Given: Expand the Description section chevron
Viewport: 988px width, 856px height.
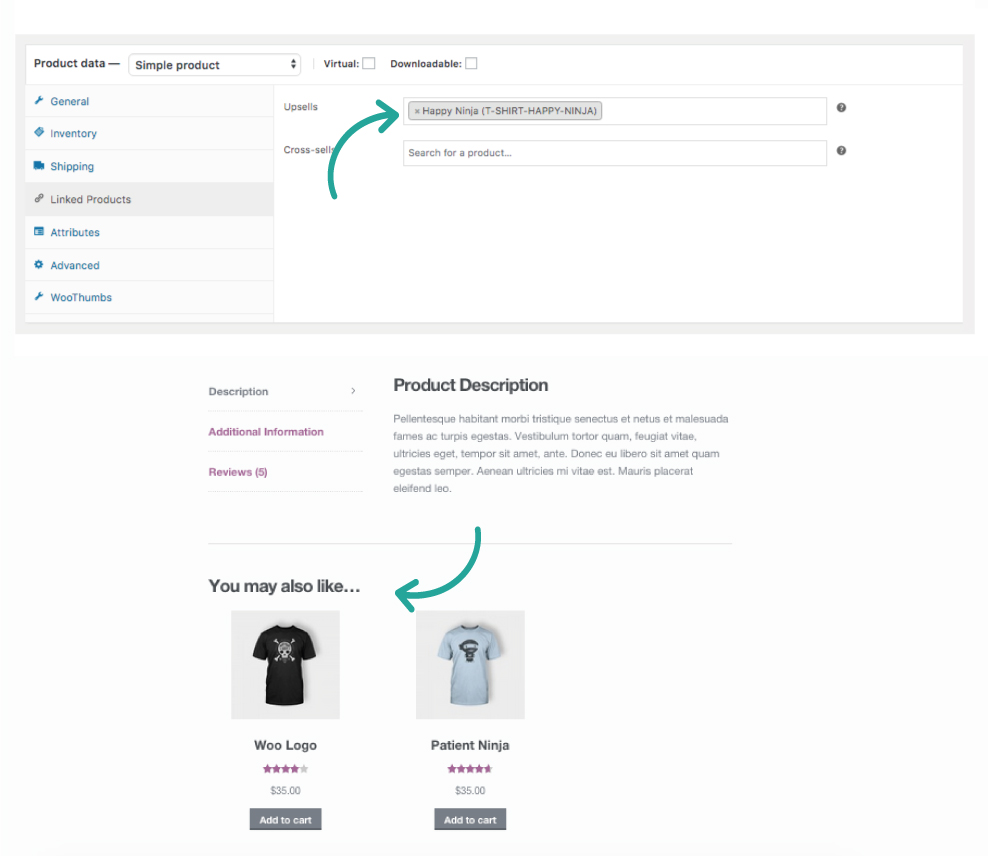Looking at the screenshot, I should (352, 391).
